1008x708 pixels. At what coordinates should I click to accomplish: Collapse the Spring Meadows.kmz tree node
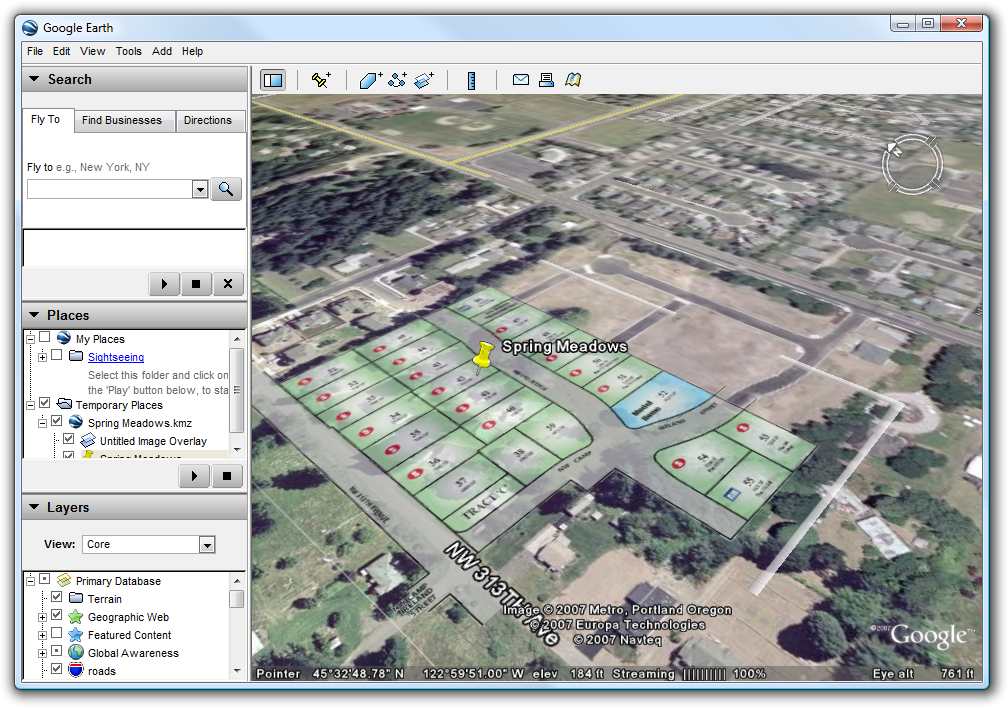tap(42, 423)
